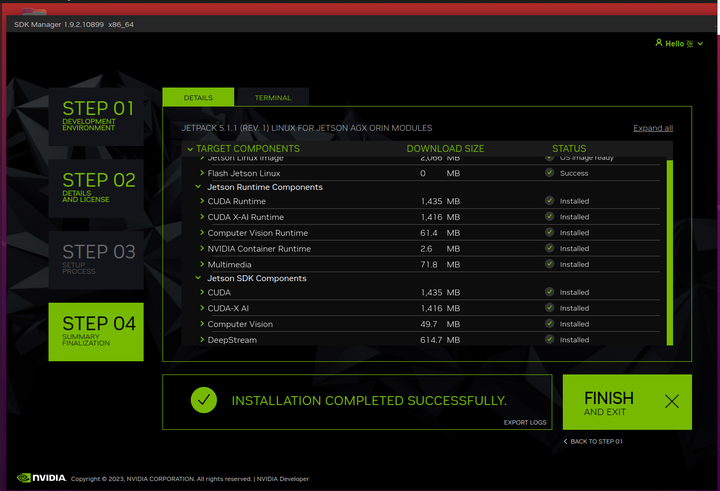This screenshot has height=491, width=720.
Task: Click the FINISH AND EXIT button
Action: pos(627,402)
